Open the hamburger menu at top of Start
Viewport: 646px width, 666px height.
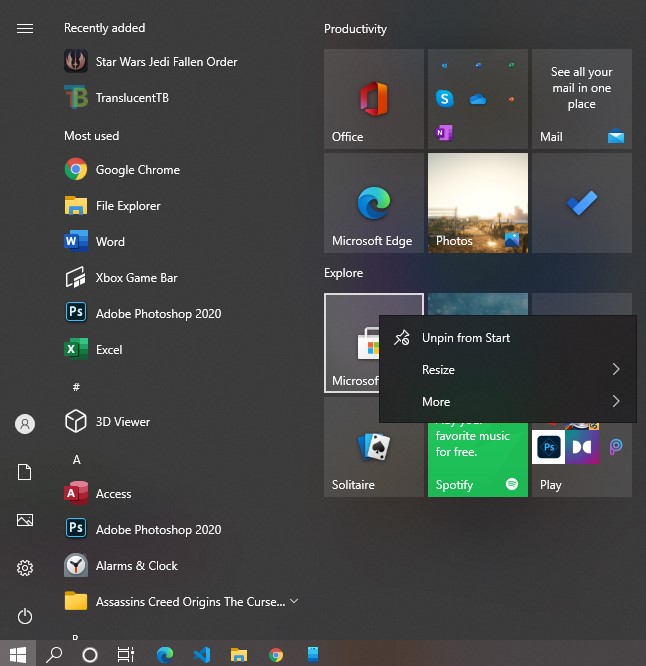coord(25,28)
